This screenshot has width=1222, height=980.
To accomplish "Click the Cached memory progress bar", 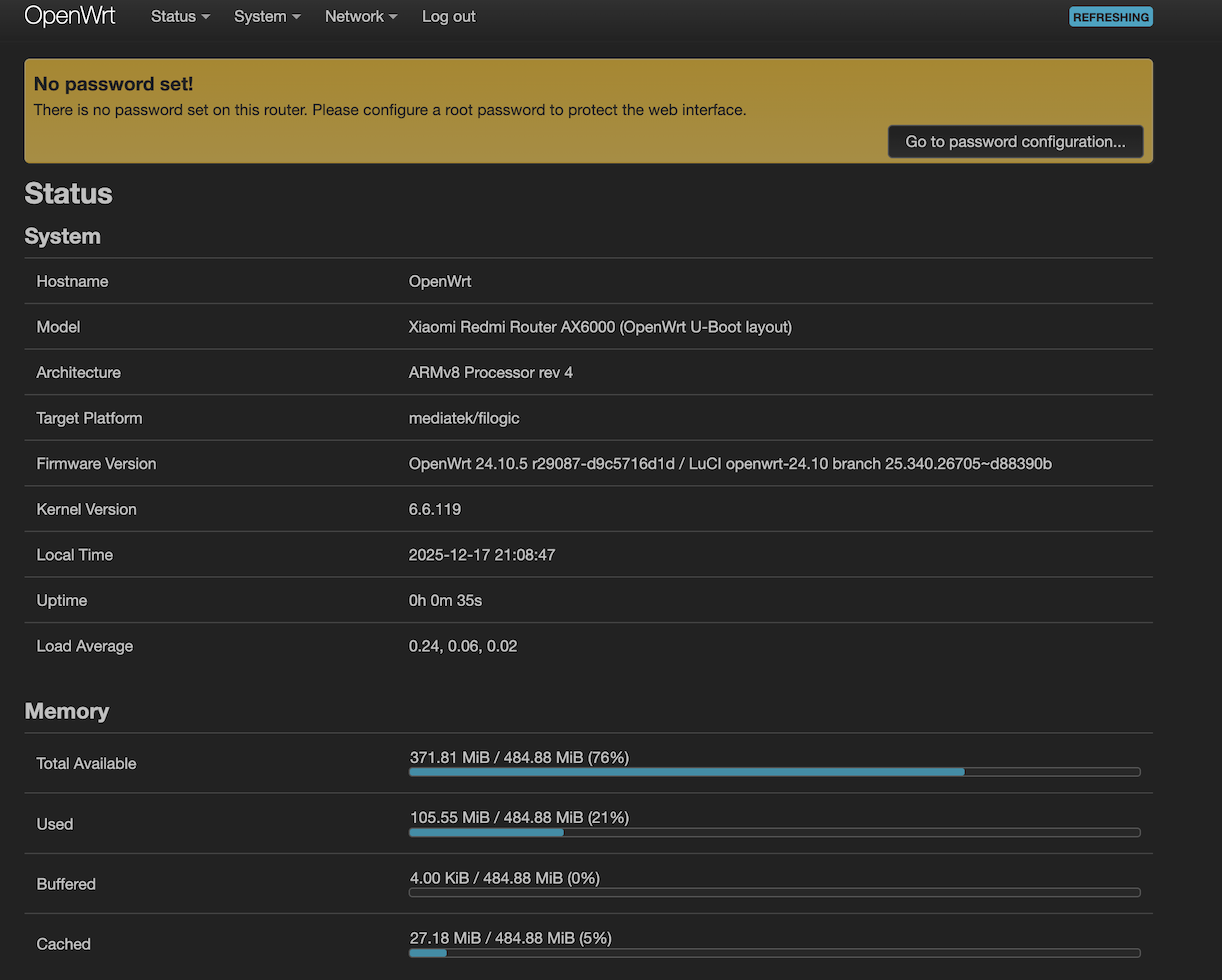I will 774,952.
